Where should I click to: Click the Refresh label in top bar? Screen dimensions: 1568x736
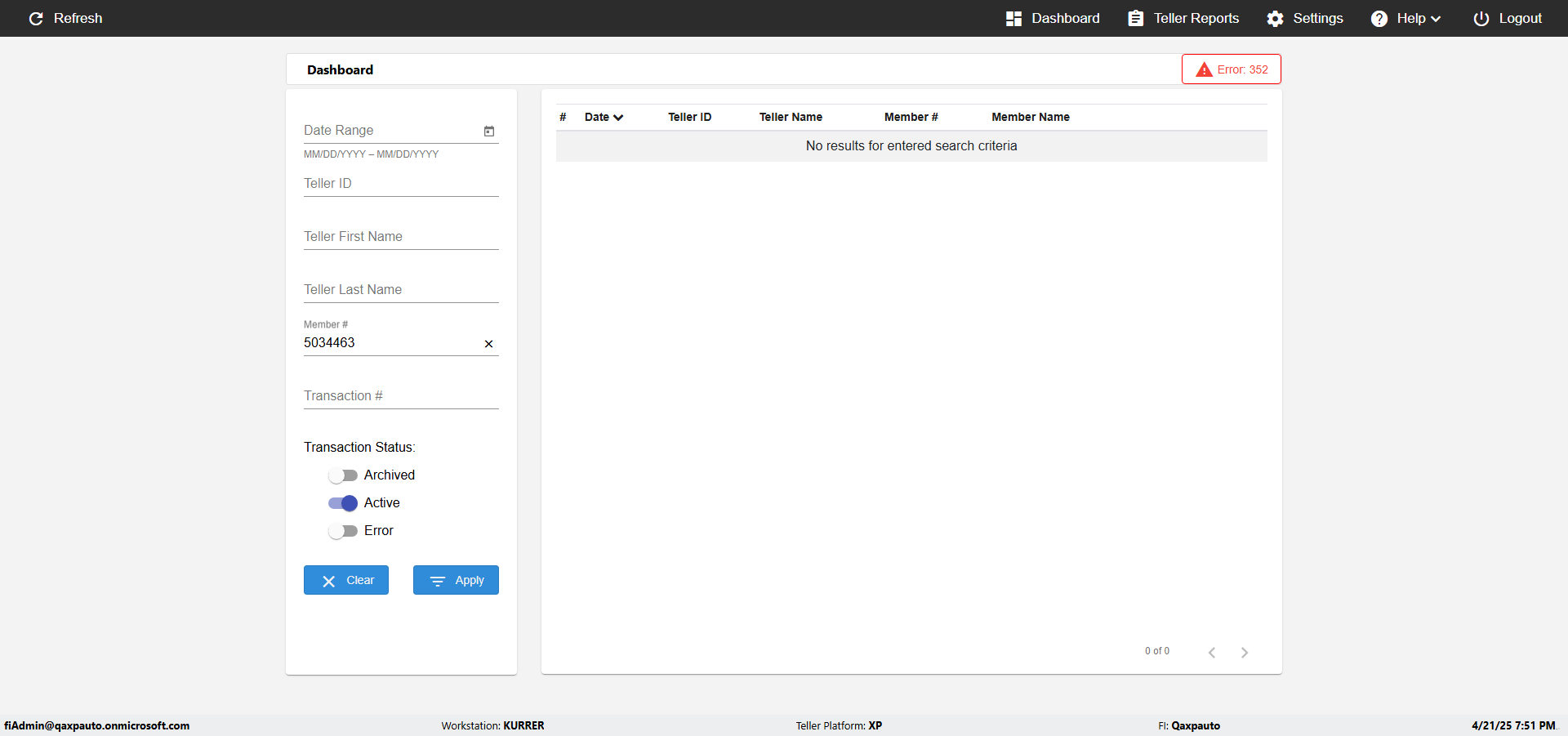click(78, 18)
